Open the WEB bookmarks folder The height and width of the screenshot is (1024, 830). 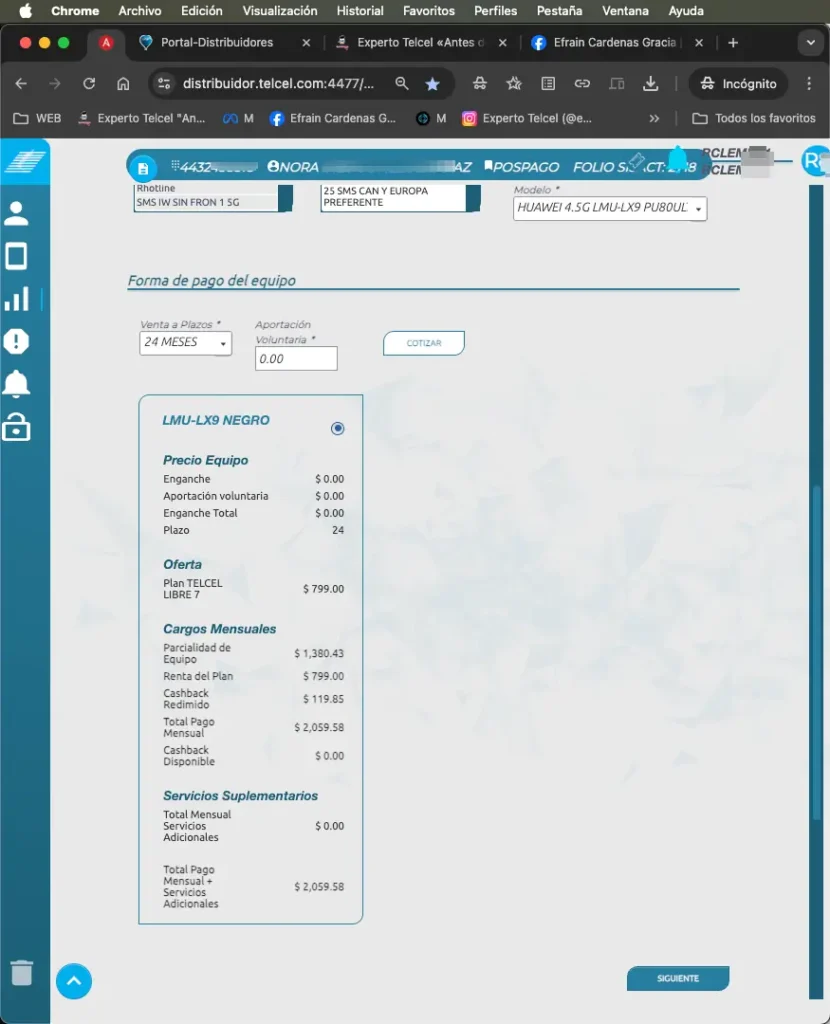pyautogui.click(x=37, y=118)
